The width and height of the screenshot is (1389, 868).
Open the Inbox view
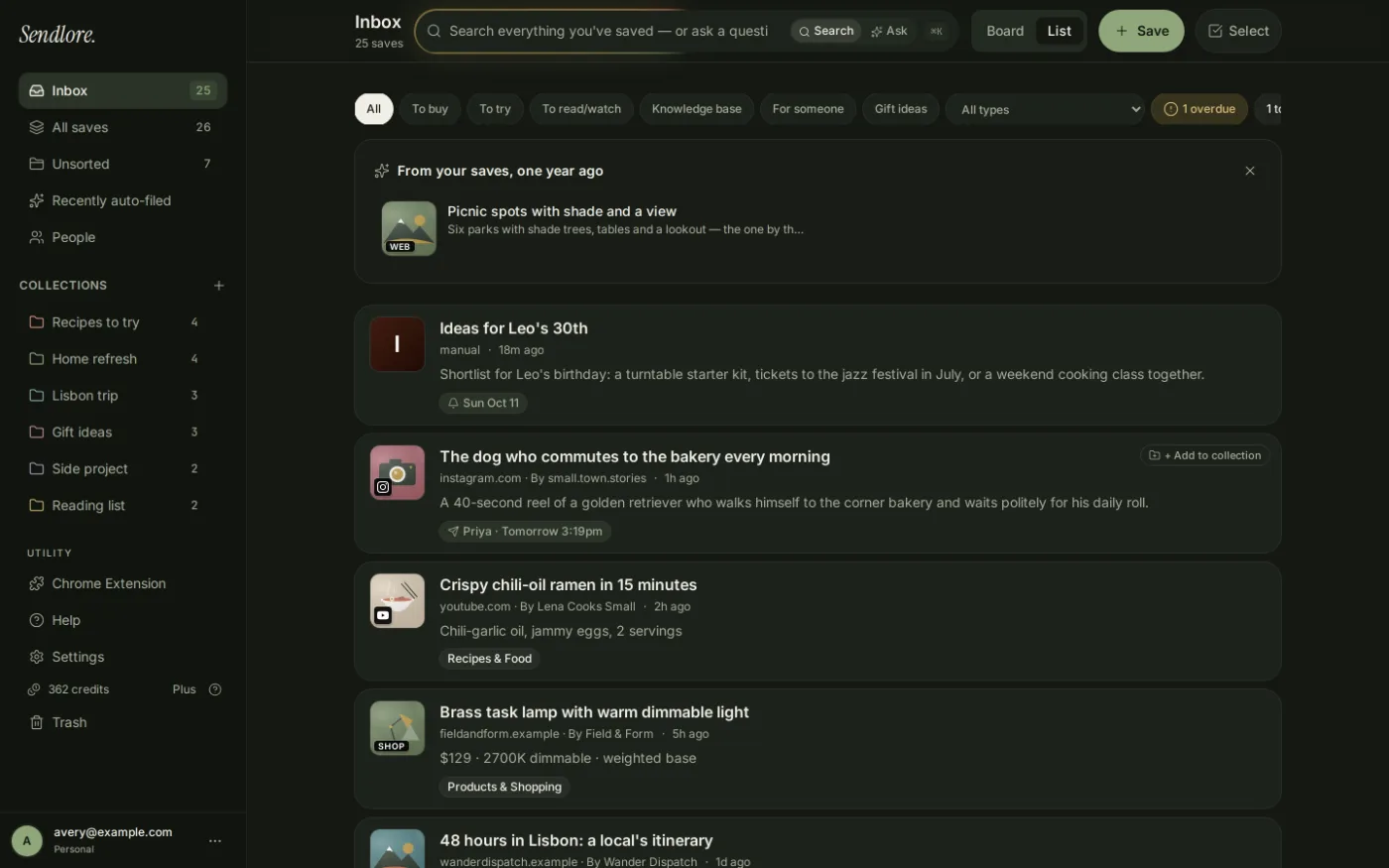(x=123, y=90)
